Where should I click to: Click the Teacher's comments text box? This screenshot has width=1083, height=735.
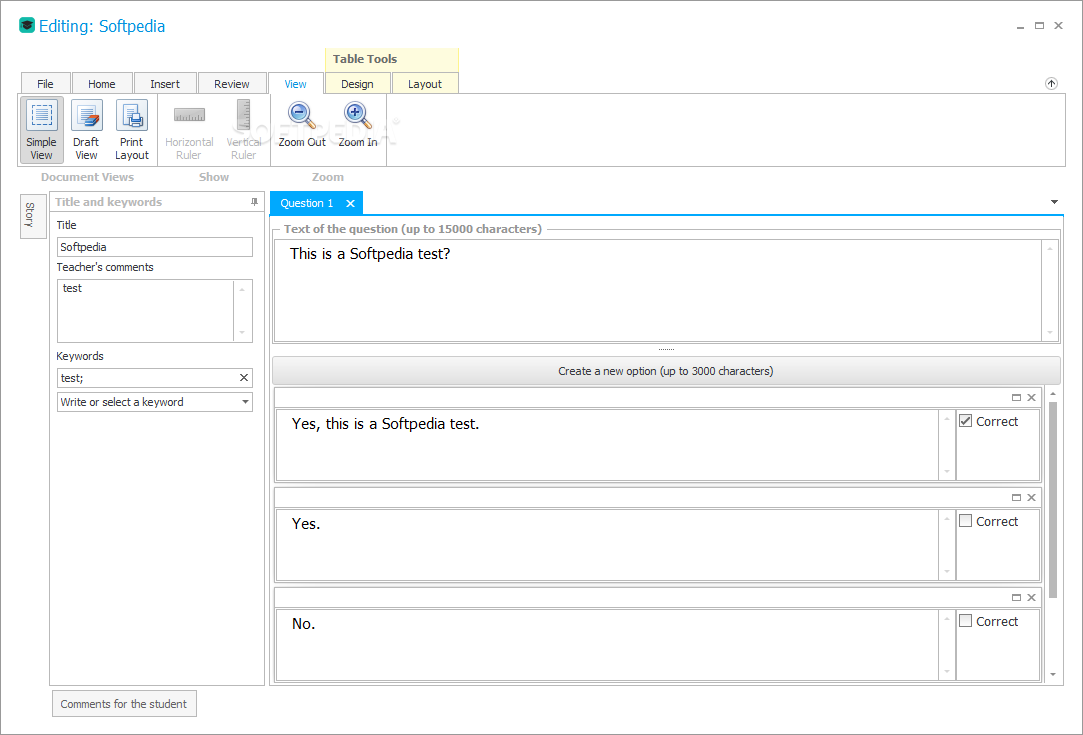pyautogui.click(x=146, y=311)
